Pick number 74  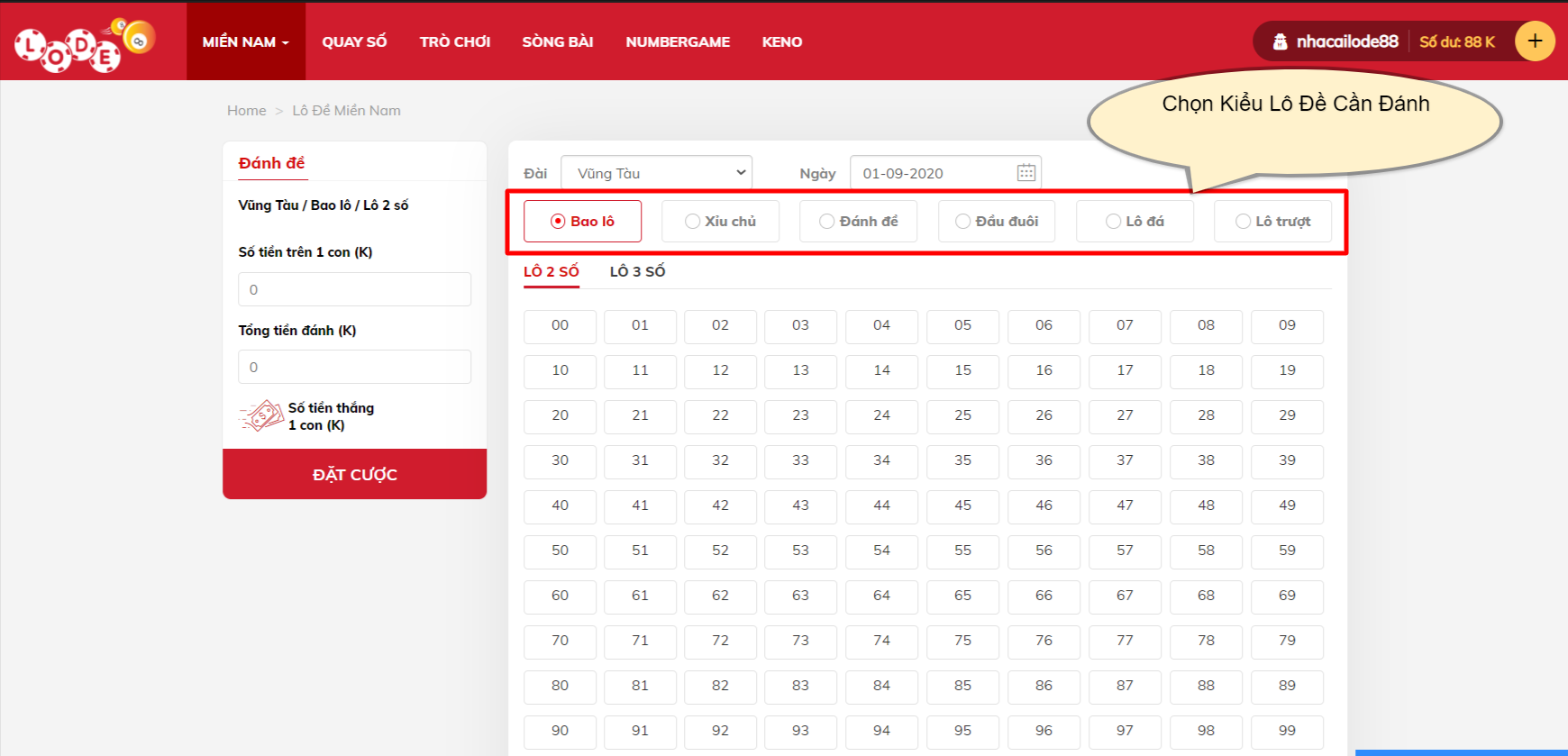pyautogui.click(x=881, y=642)
